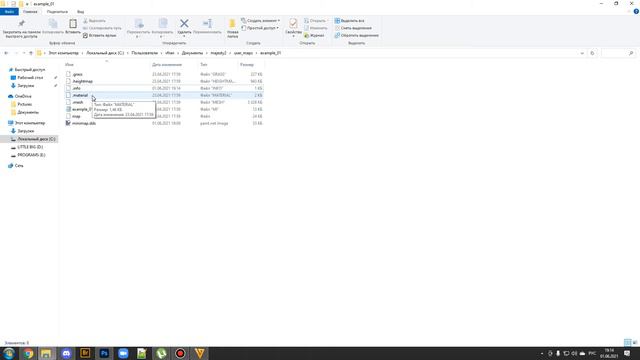Screen dimensions: 640x360
Task: Click the Back navigation arrow
Action: point(6,53)
